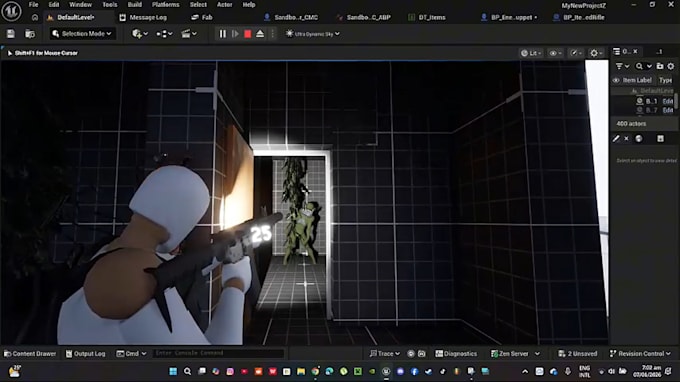This screenshot has height=382, width=680.
Task: Open the Tools menu
Action: point(110,5)
